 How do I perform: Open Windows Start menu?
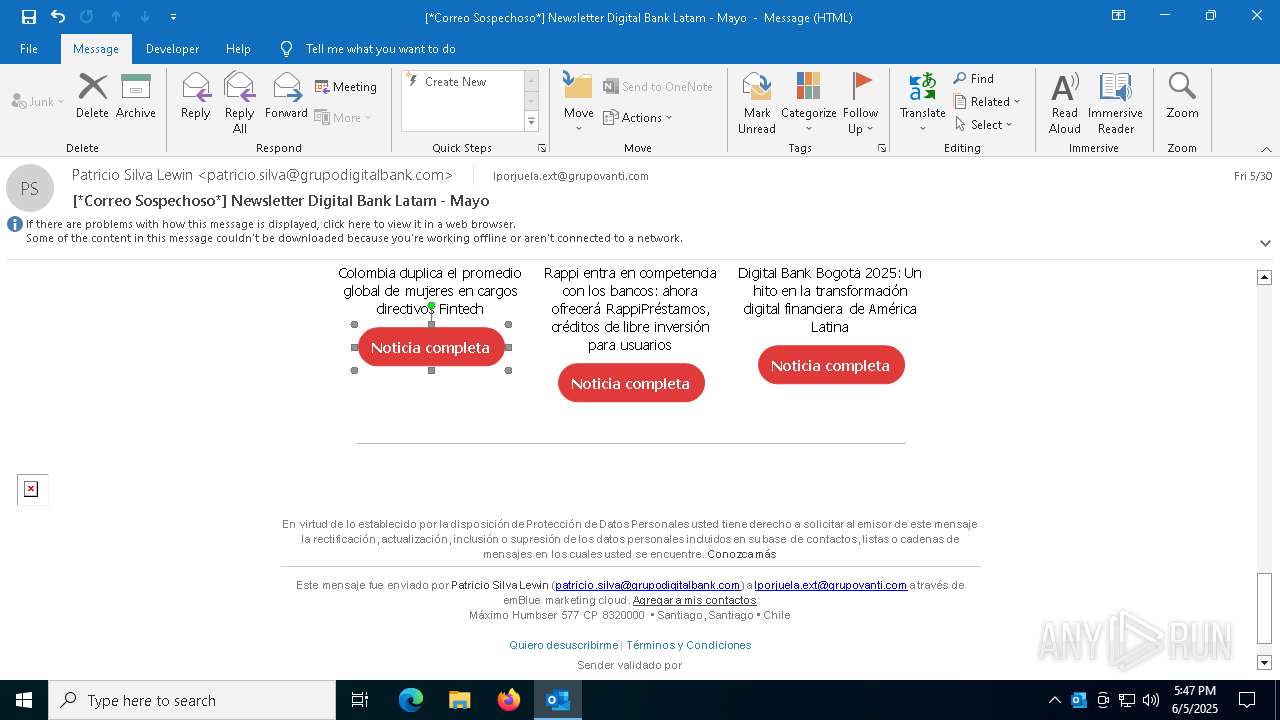point(24,700)
